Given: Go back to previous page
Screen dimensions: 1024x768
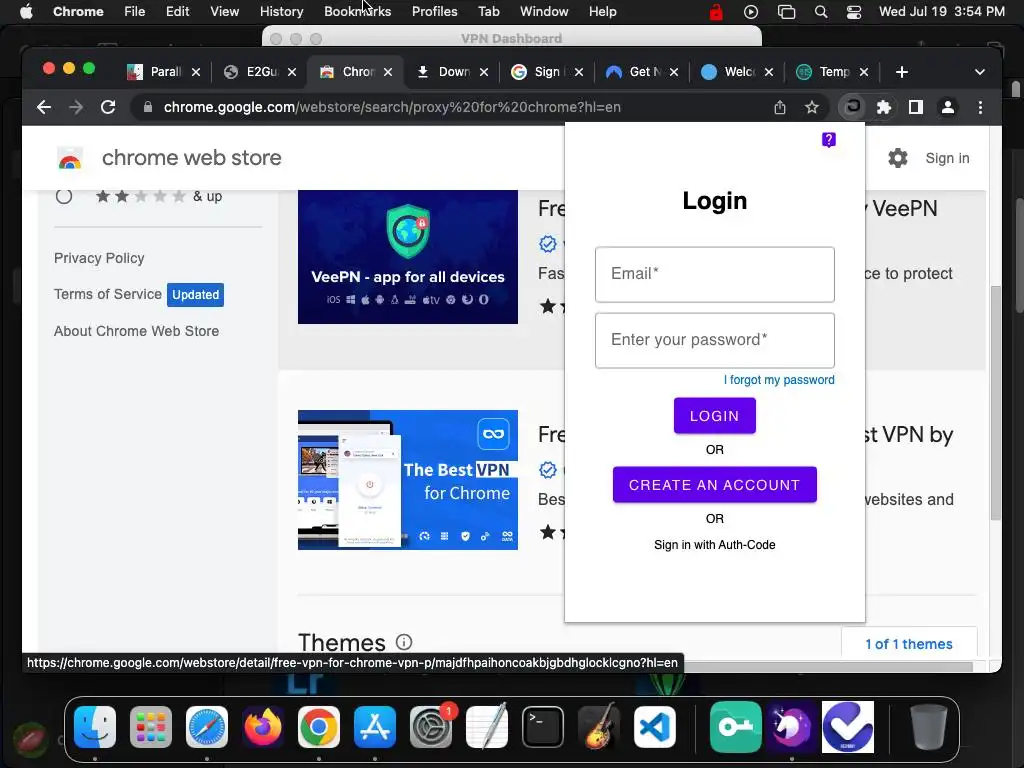Looking at the screenshot, I should tap(44, 107).
